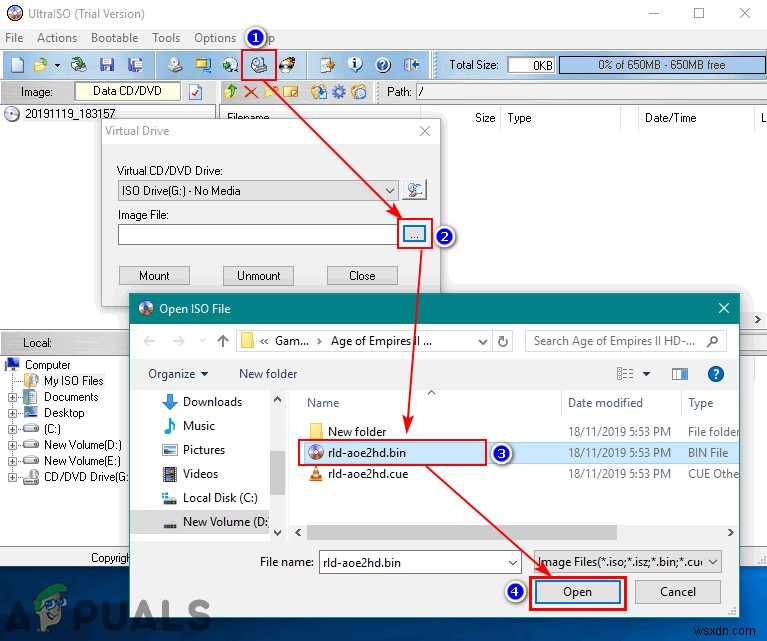Click the Up arrow in Open ISO File

(x=223, y=341)
